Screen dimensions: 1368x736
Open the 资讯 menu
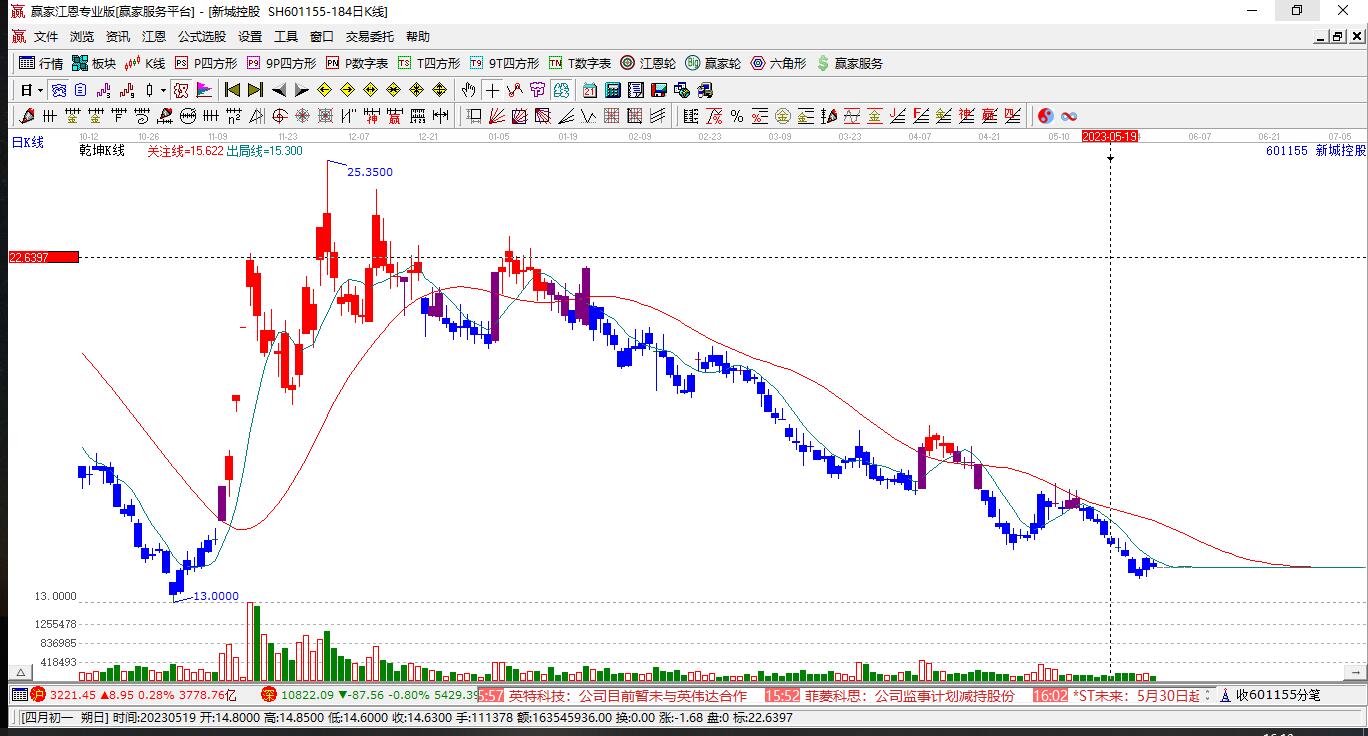118,37
